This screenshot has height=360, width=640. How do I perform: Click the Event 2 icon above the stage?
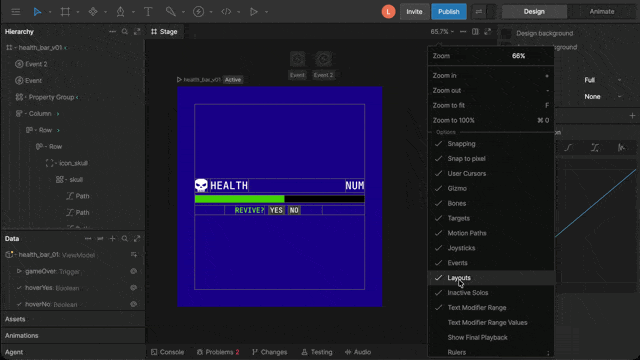[323, 59]
